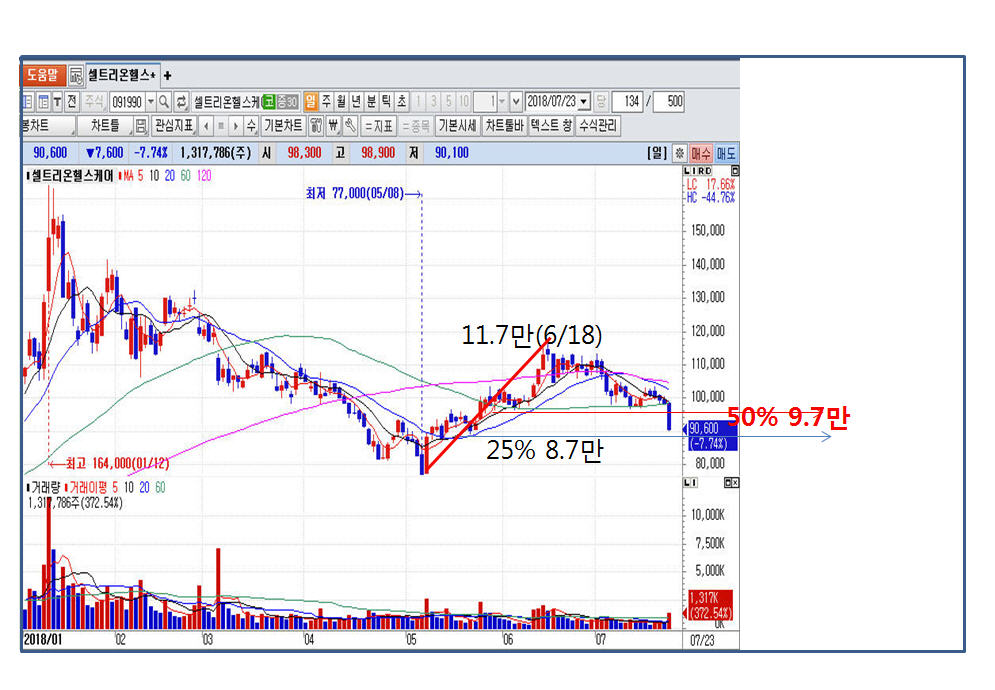995x690 pixels.
Task: Open the stock code 091990 dropdown arrow
Action: (x=151, y=101)
